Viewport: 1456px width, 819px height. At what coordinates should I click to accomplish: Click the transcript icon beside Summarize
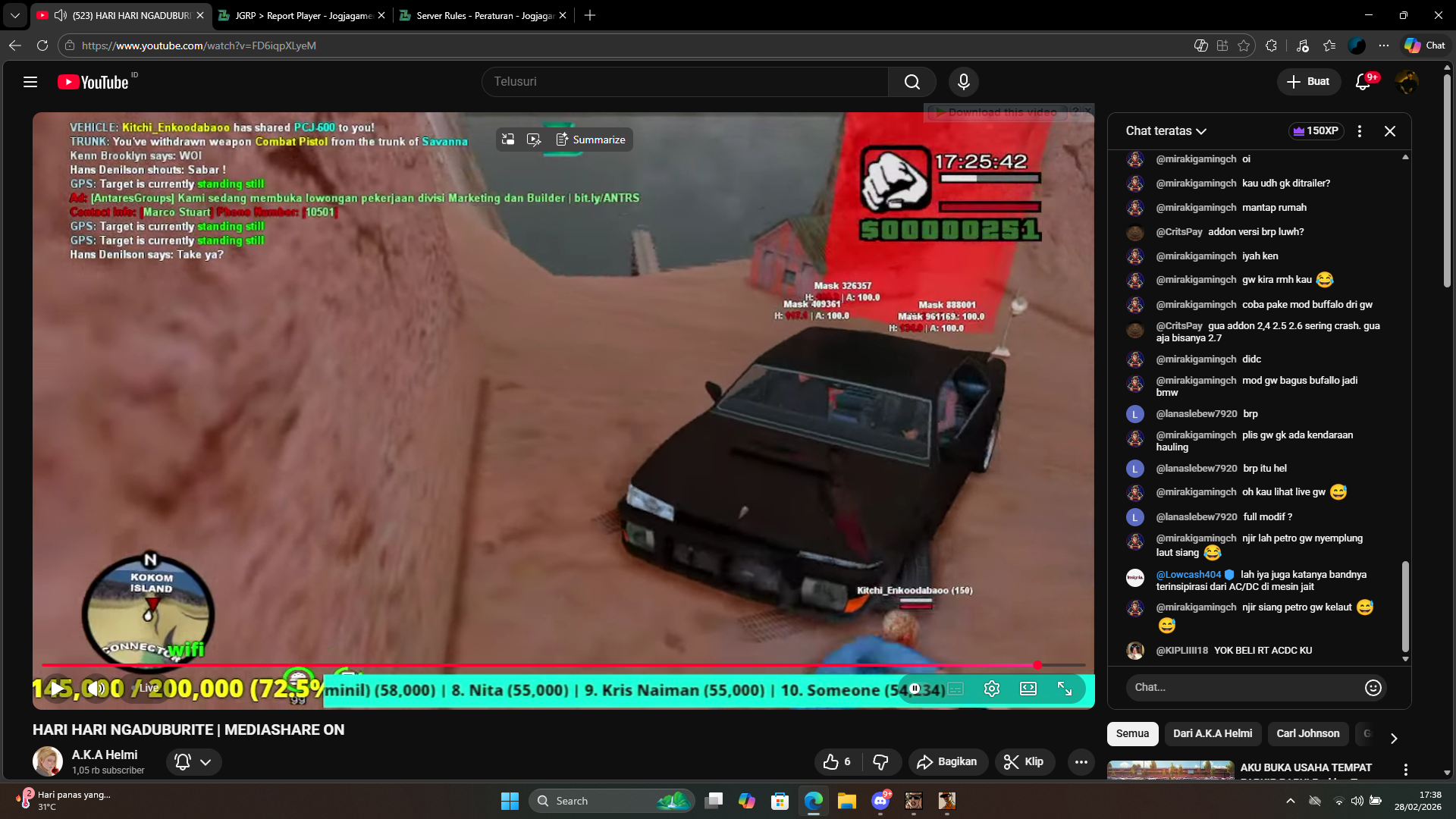(x=534, y=140)
